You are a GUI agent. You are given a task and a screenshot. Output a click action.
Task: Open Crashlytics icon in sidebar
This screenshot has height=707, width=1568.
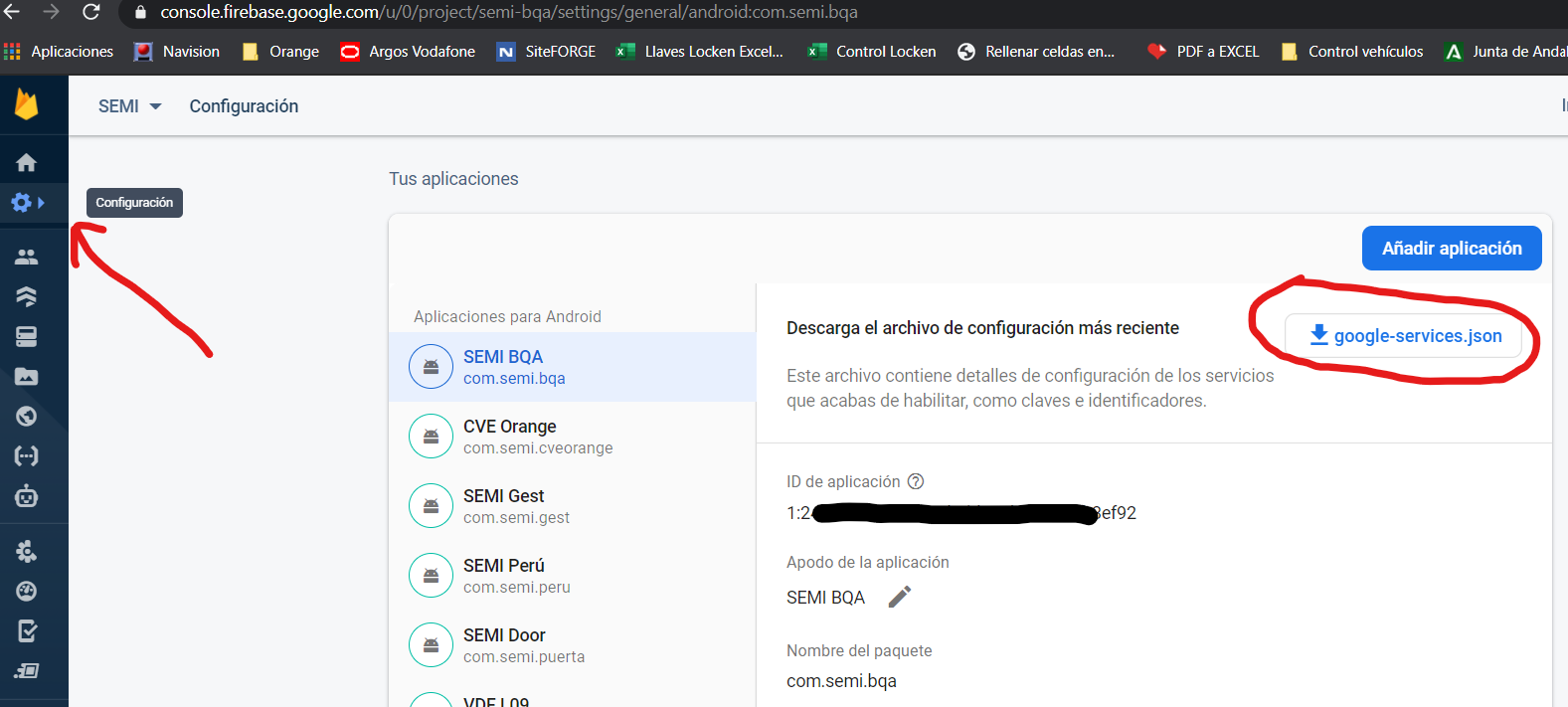pos(27,551)
